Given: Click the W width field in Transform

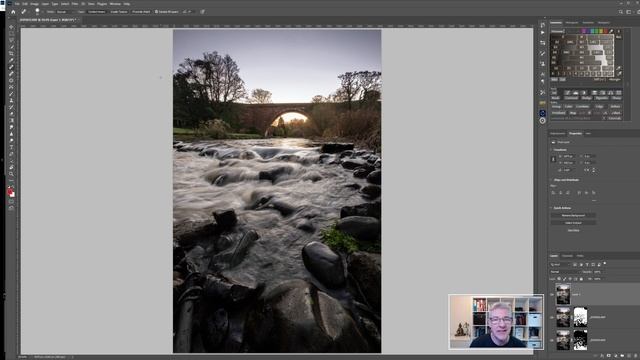Looking at the screenshot, I should click(x=568, y=156).
